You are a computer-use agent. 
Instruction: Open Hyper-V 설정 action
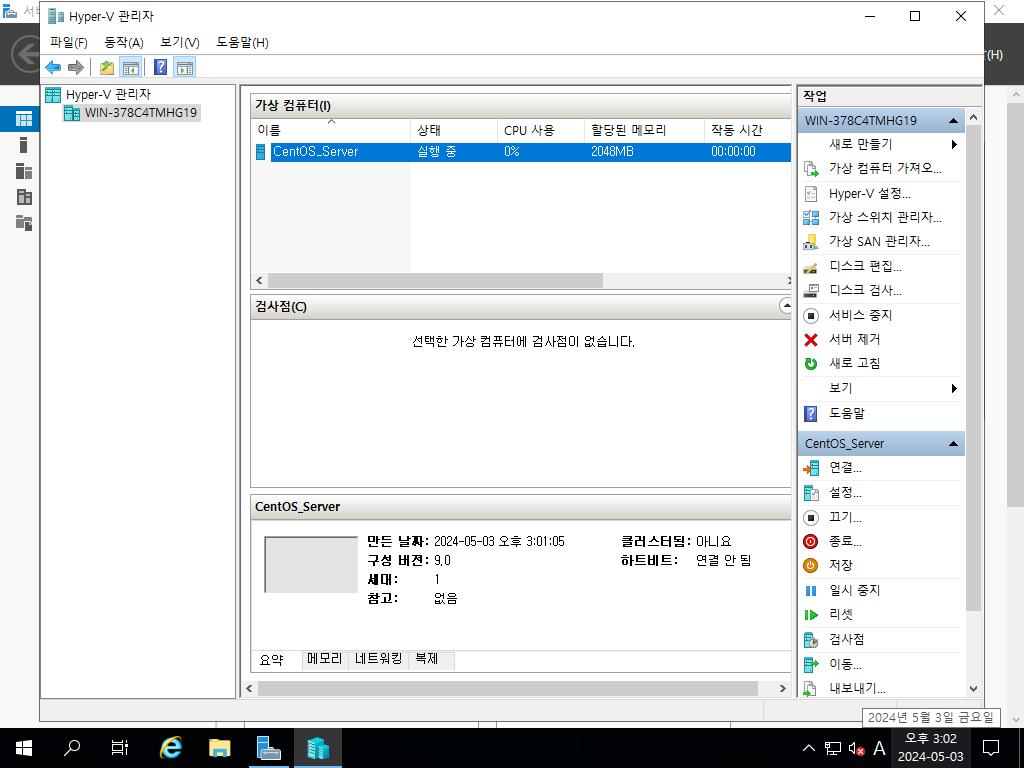869,193
